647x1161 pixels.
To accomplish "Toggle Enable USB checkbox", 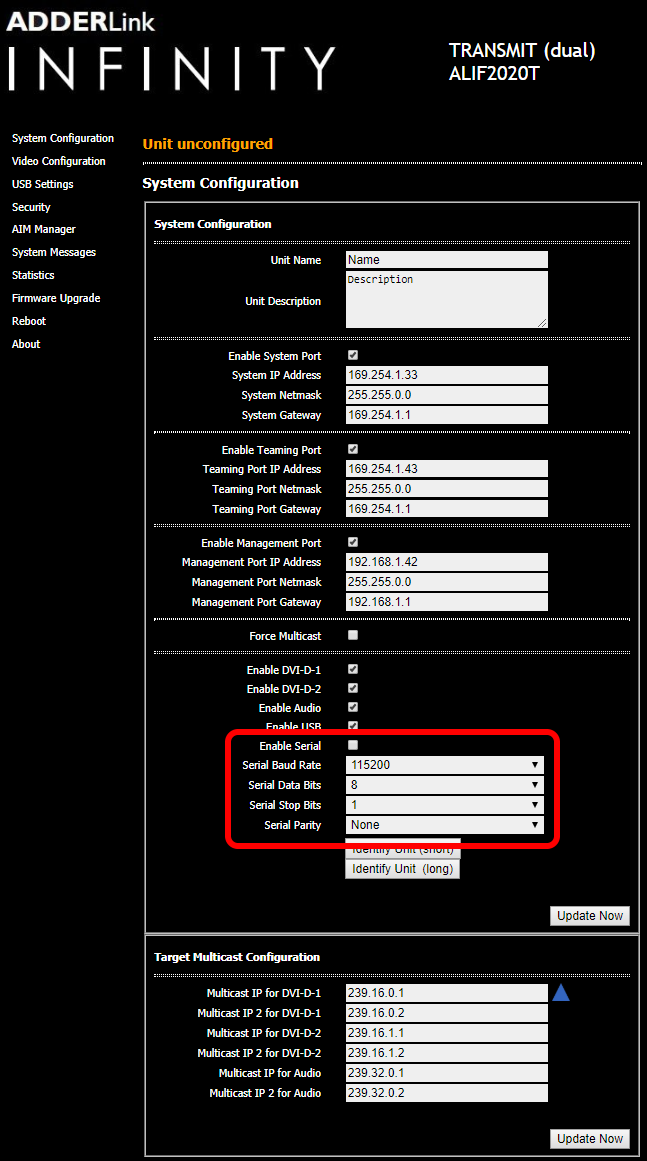I will pos(353,726).
